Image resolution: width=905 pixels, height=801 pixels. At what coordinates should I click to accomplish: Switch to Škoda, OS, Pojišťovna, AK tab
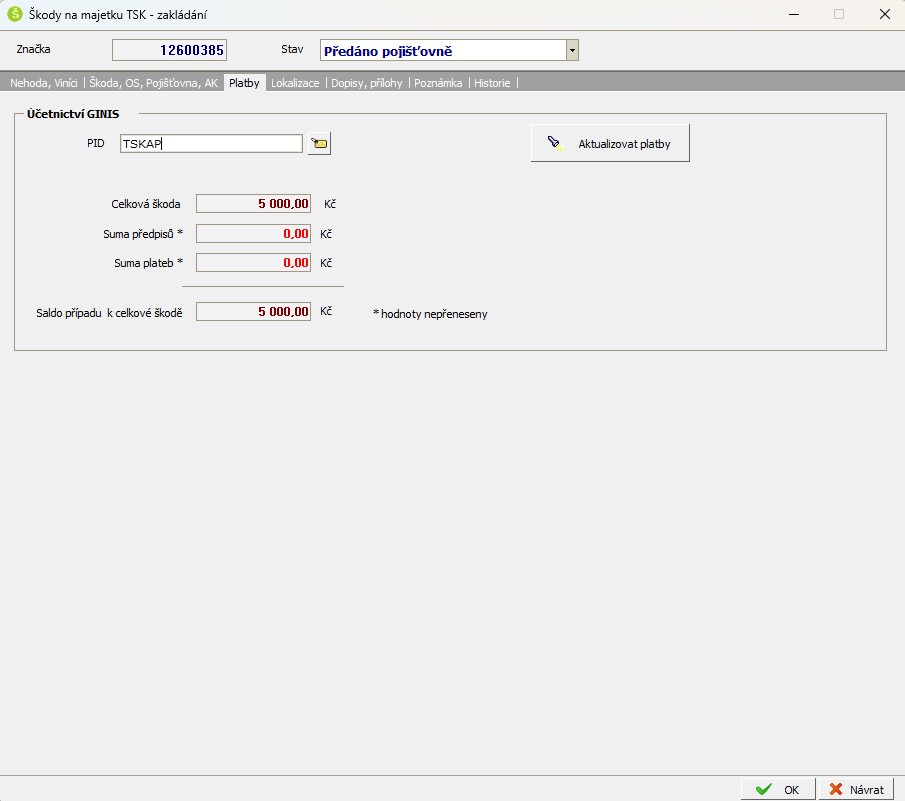tap(154, 83)
